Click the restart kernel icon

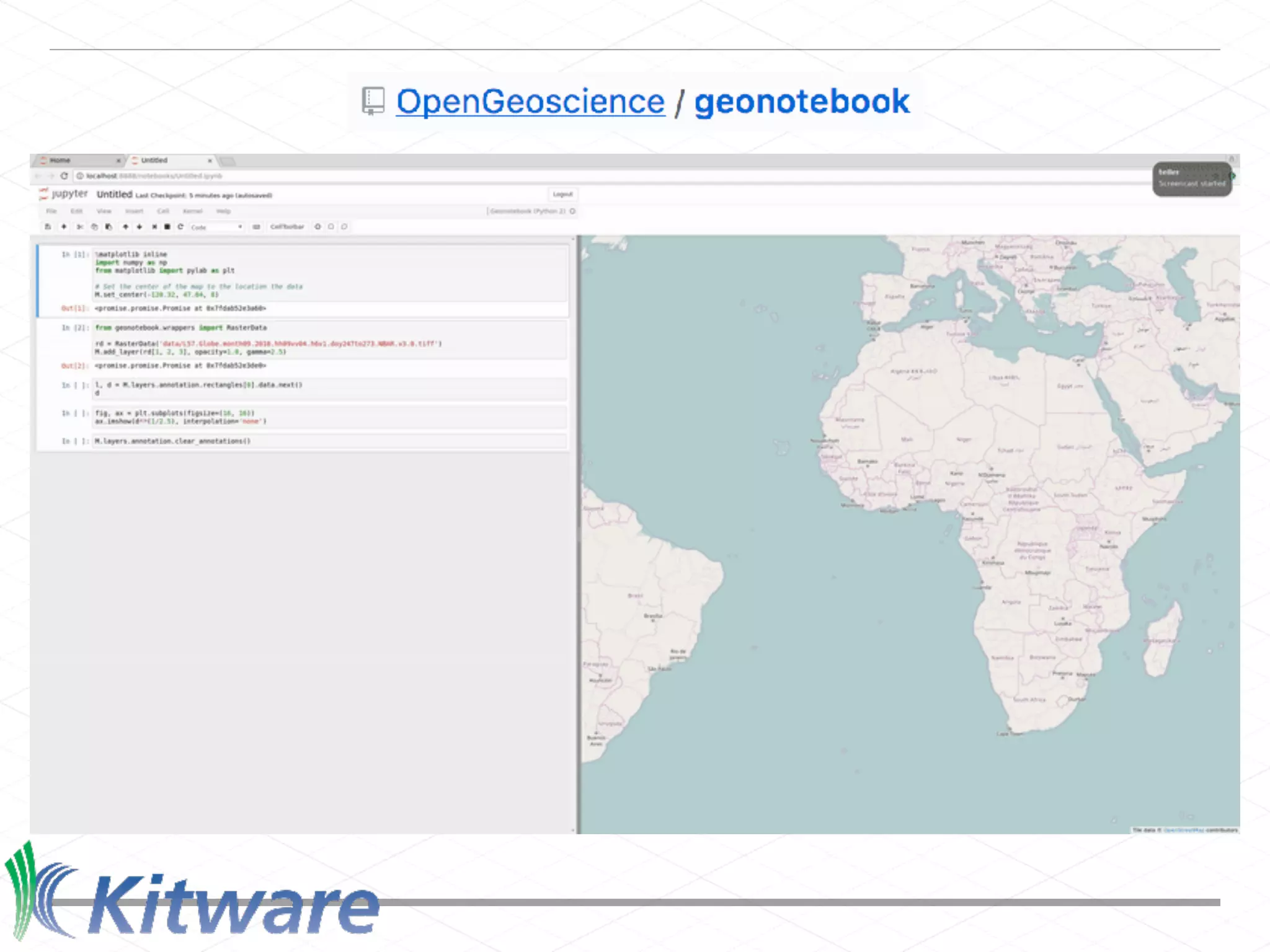pos(180,227)
